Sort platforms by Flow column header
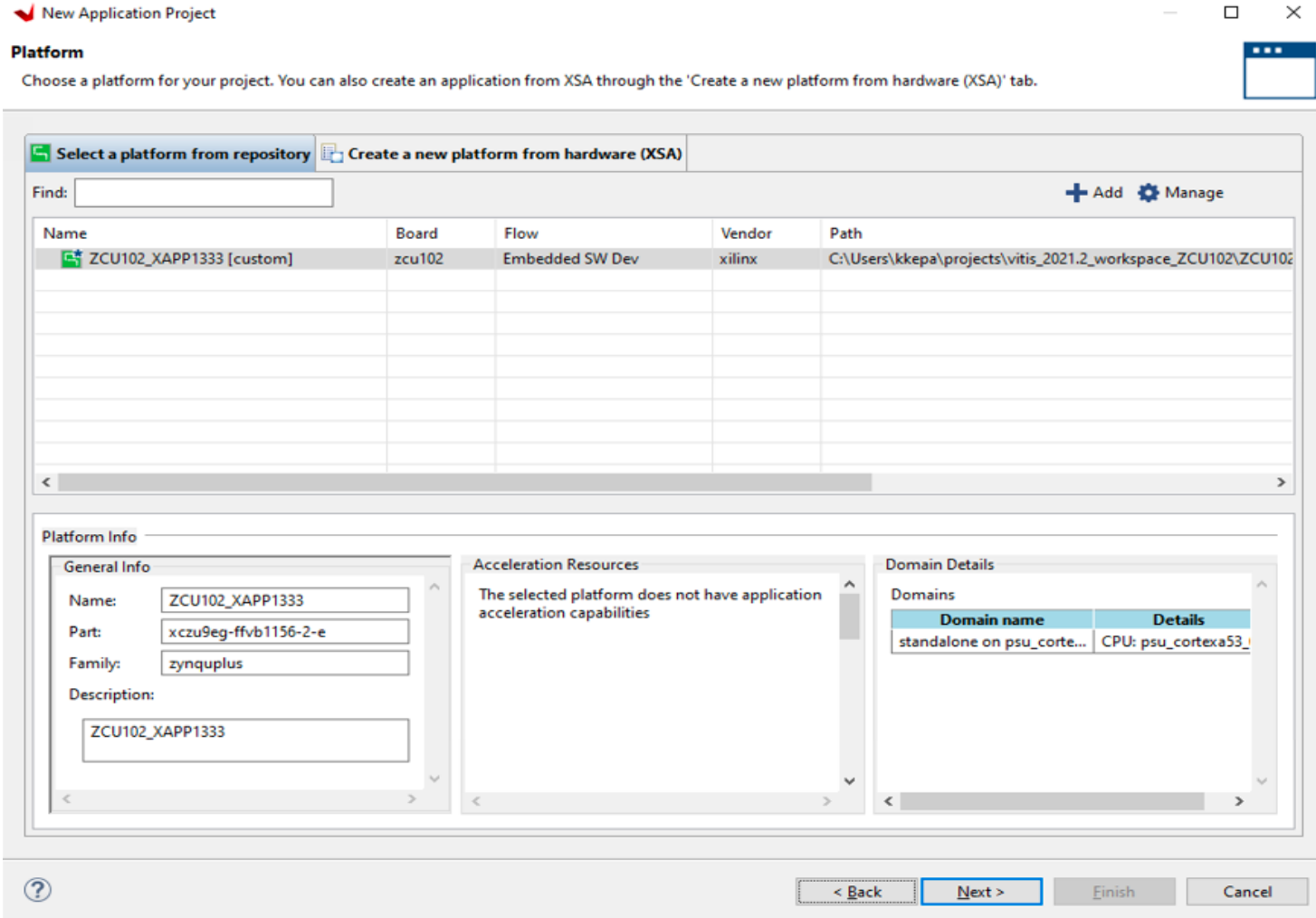The width and height of the screenshot is (1316, 918). pos(604,234)
